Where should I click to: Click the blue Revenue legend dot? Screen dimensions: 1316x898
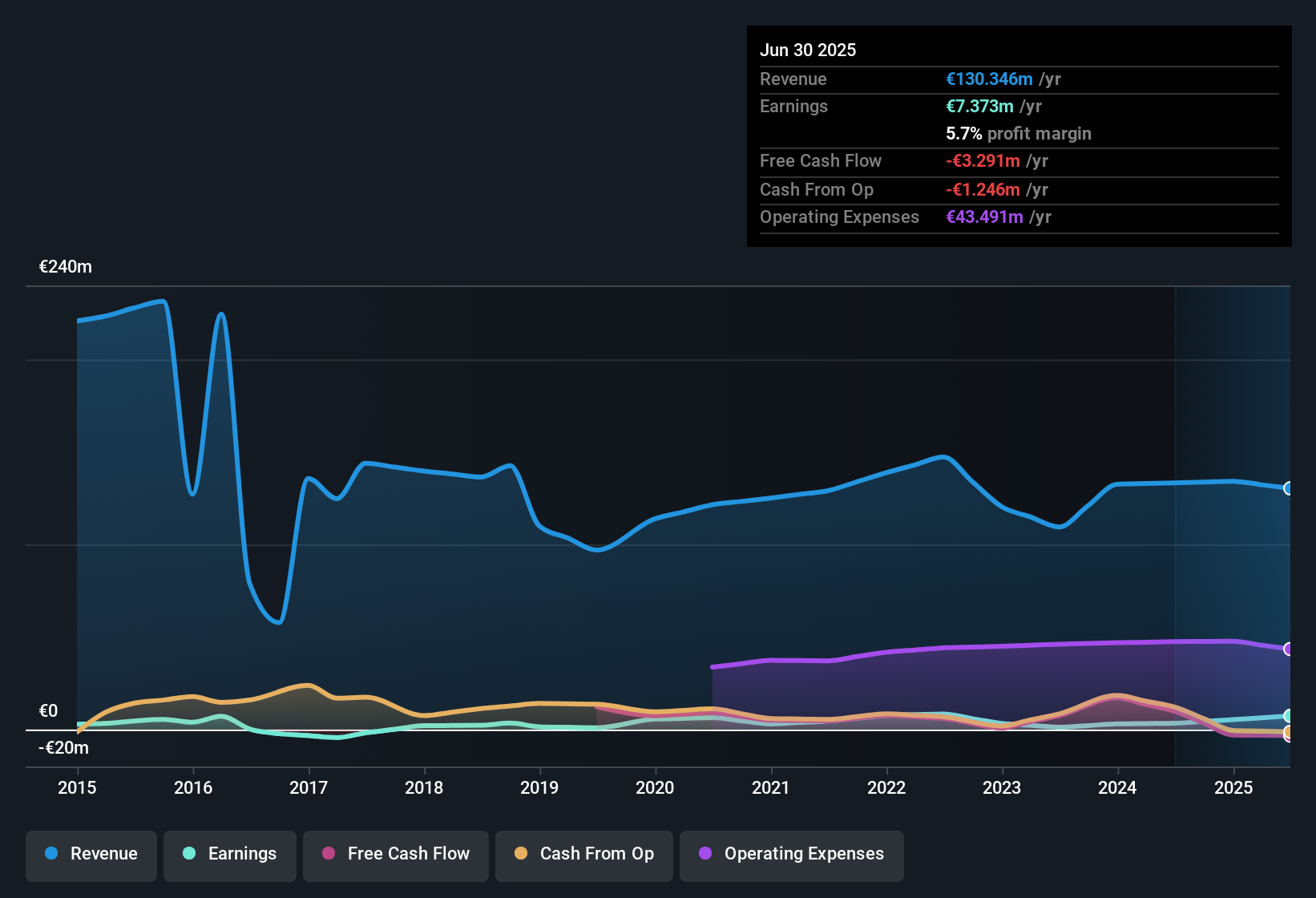(51, 853)
